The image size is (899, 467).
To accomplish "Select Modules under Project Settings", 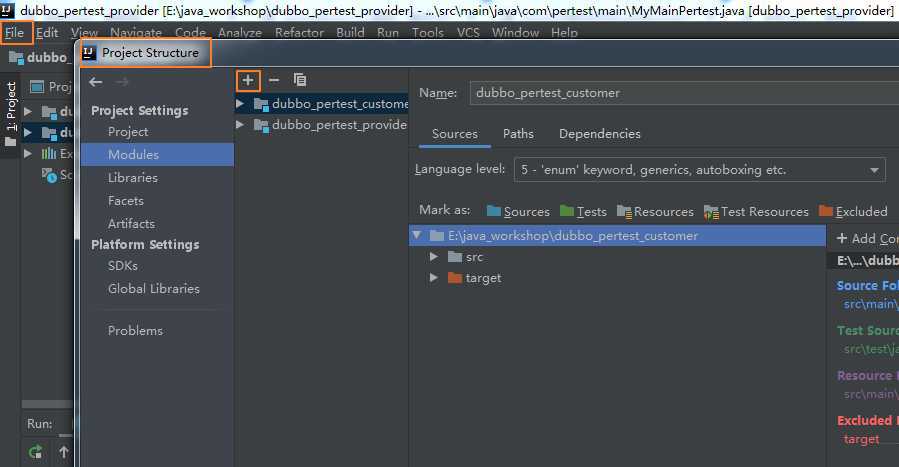I will (x=157, y=155).
